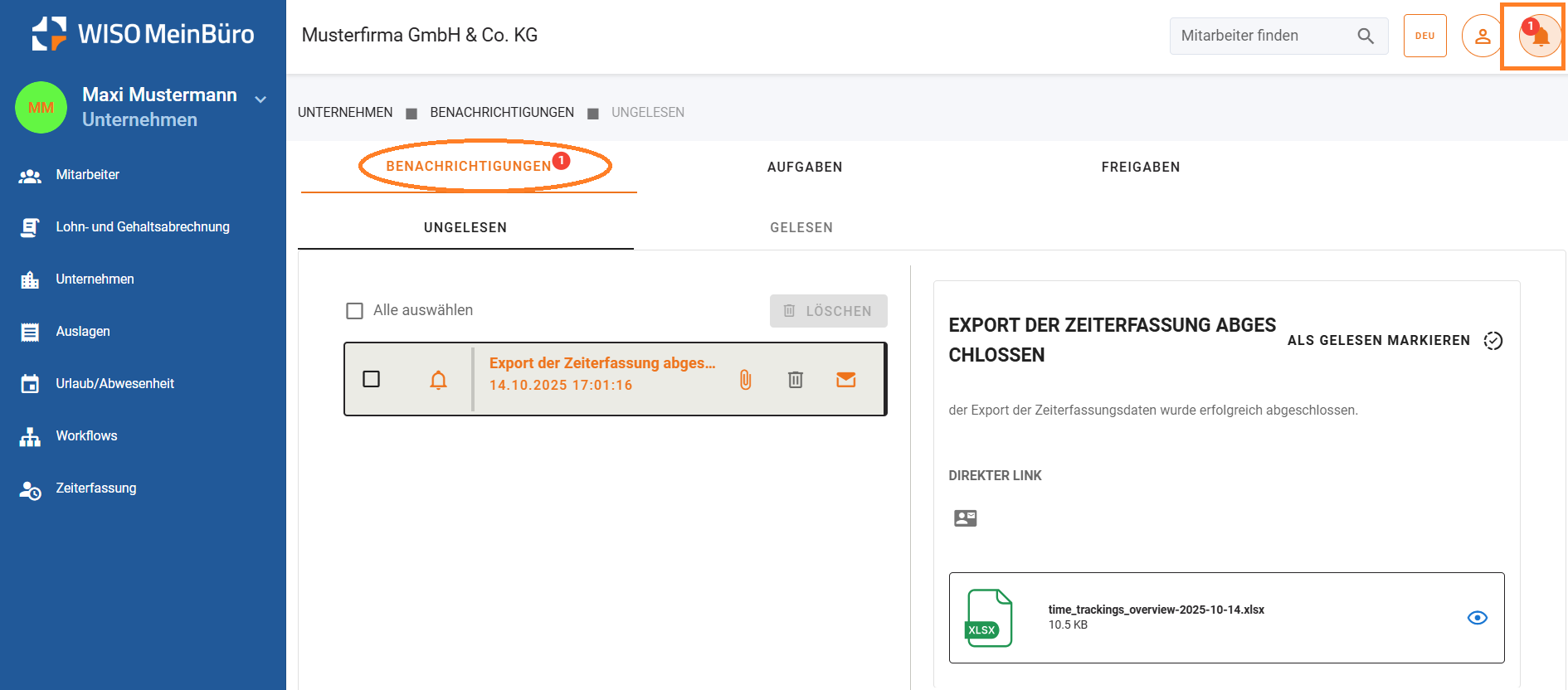Switch to the Gelesen tab
Screen dimensions: 1568x690
[801, 228]
